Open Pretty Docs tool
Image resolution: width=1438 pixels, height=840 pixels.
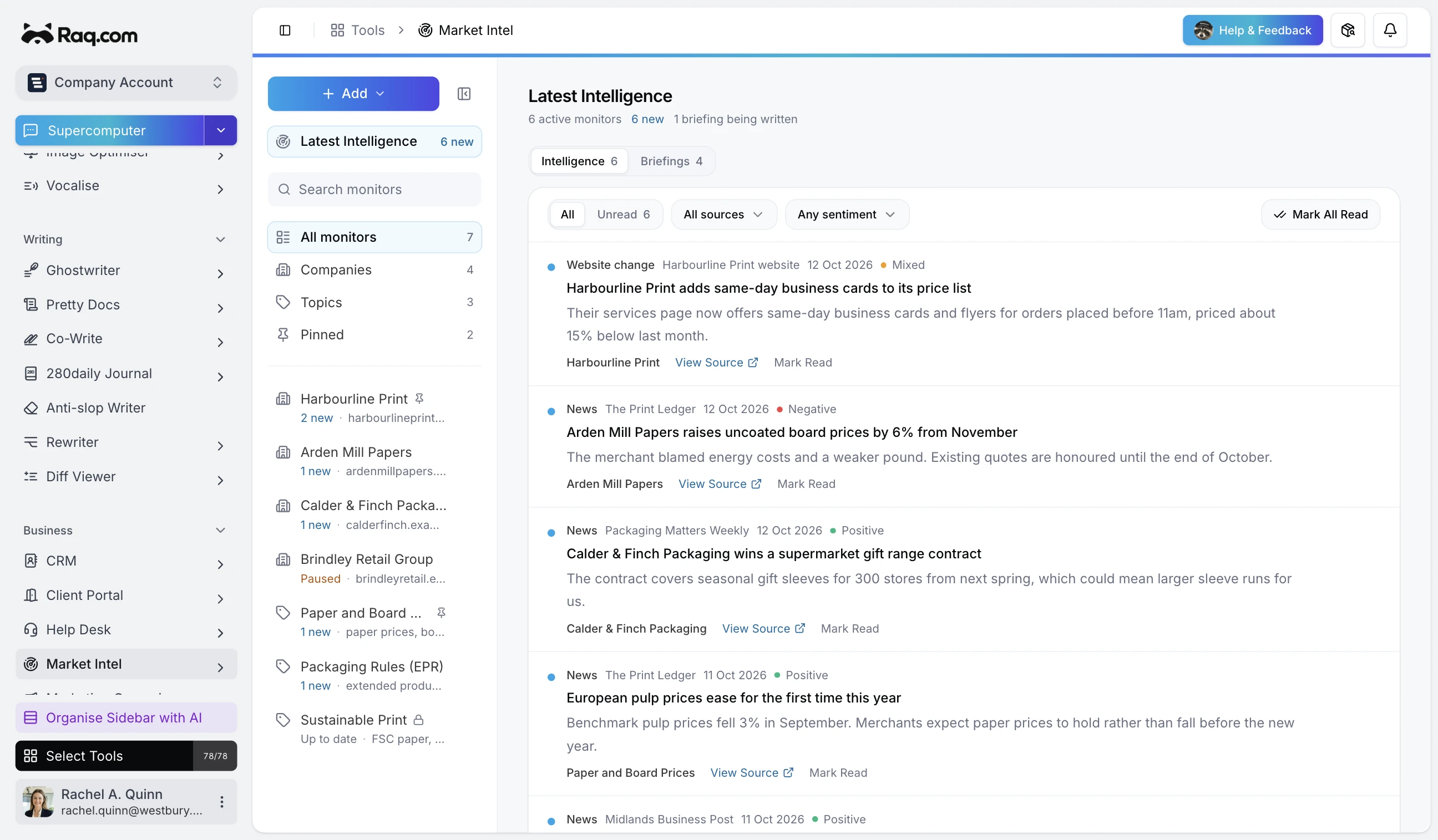(126, 304)
